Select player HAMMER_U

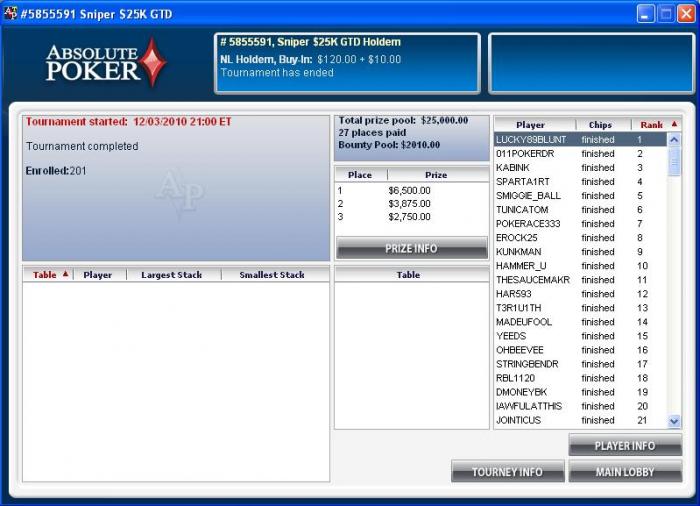[x=580, y=266]
